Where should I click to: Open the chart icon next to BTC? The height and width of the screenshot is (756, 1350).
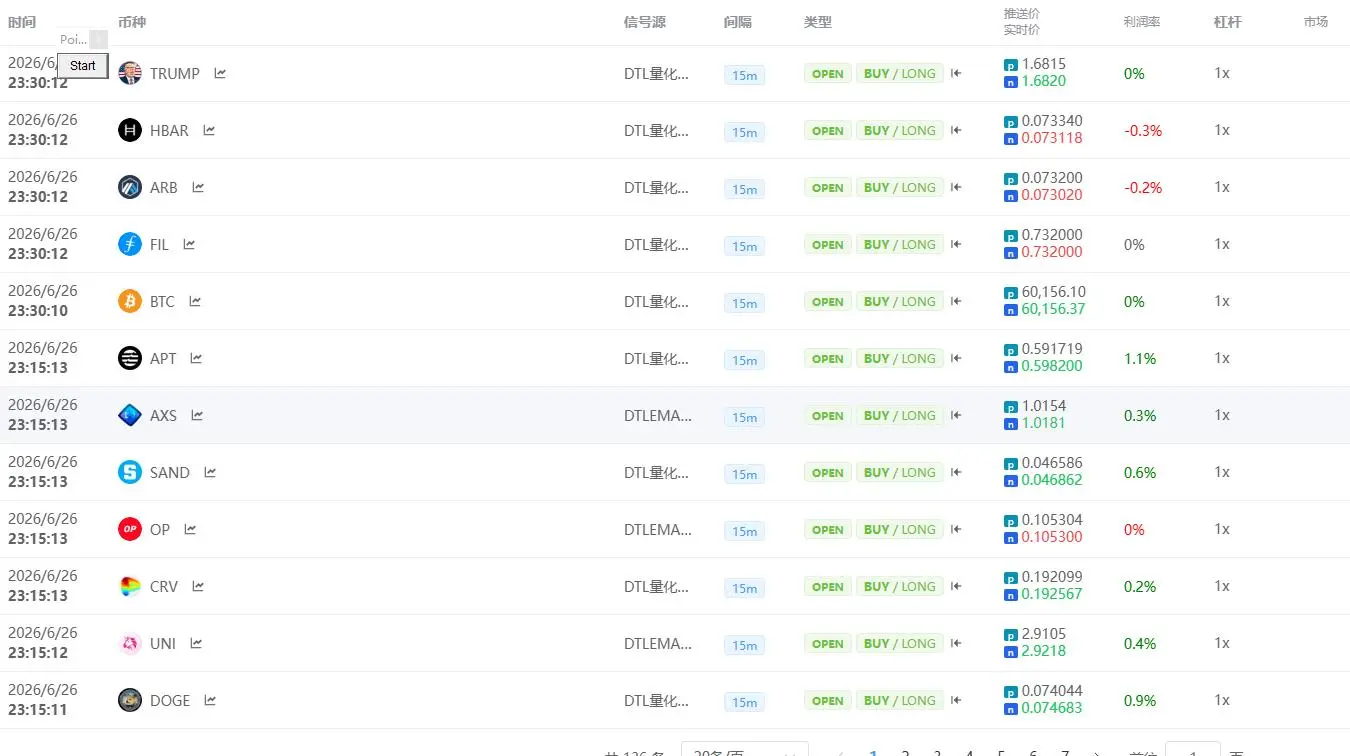(x=195, y=301)
